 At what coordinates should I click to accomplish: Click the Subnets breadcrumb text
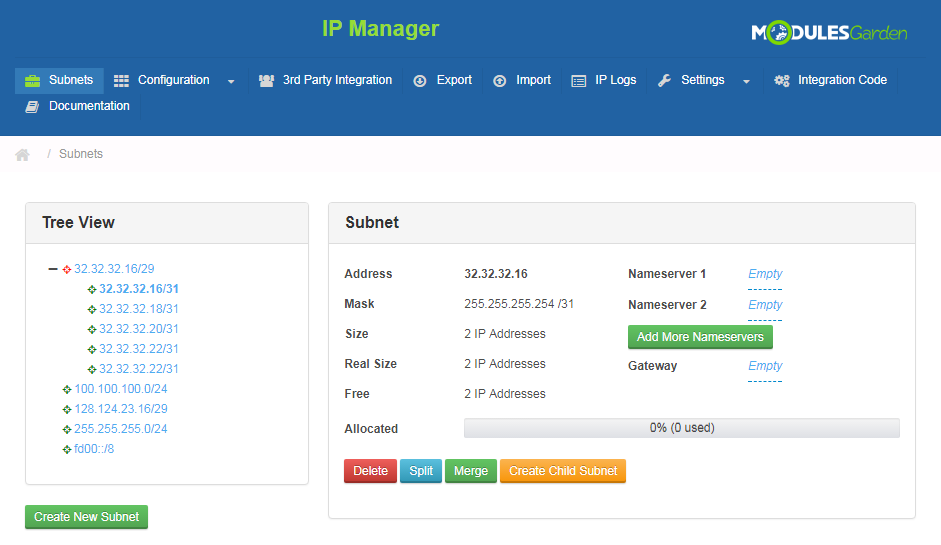point(81,154)
